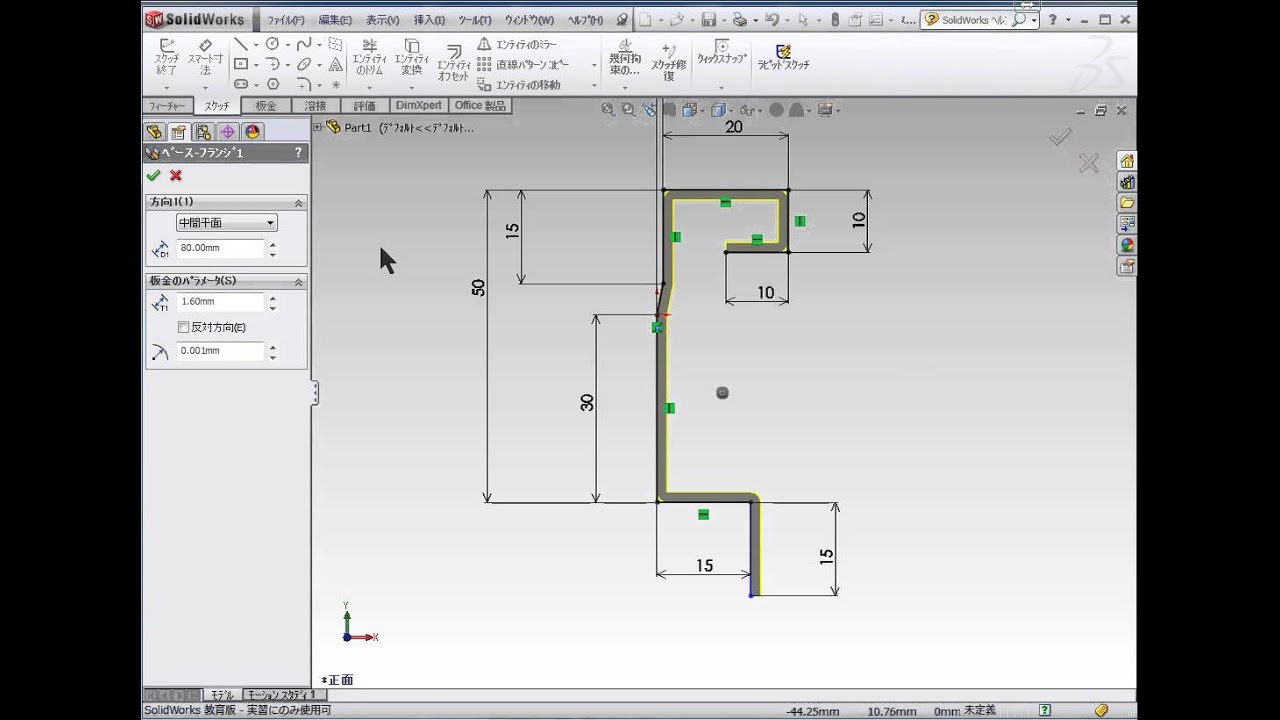Expand the Part1 tree node

(318, 127)
